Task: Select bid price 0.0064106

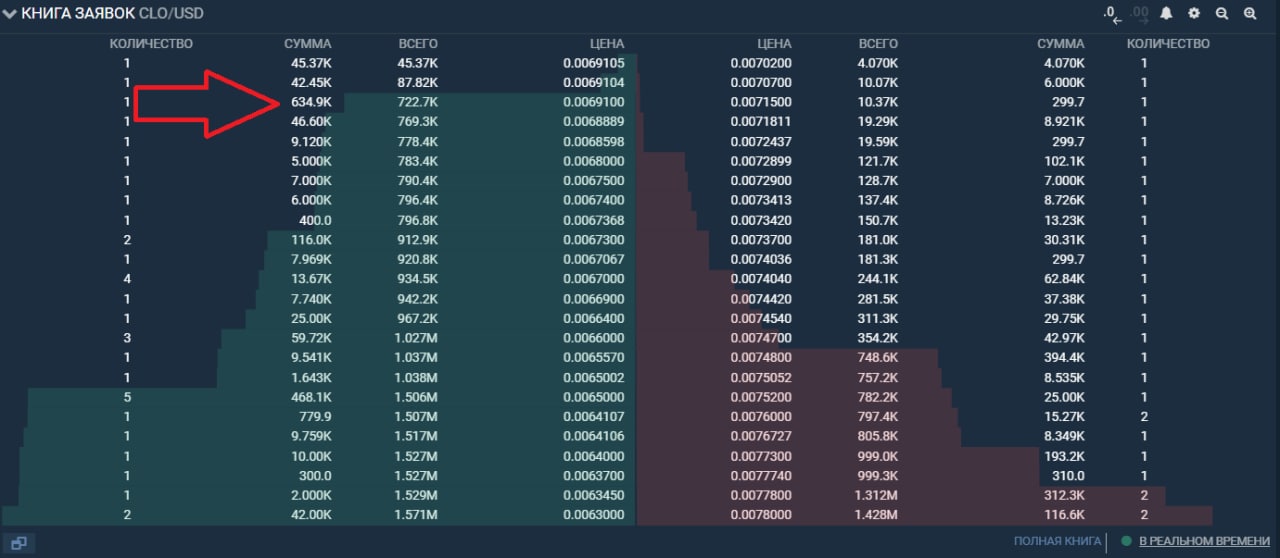Action: [593, 437]
